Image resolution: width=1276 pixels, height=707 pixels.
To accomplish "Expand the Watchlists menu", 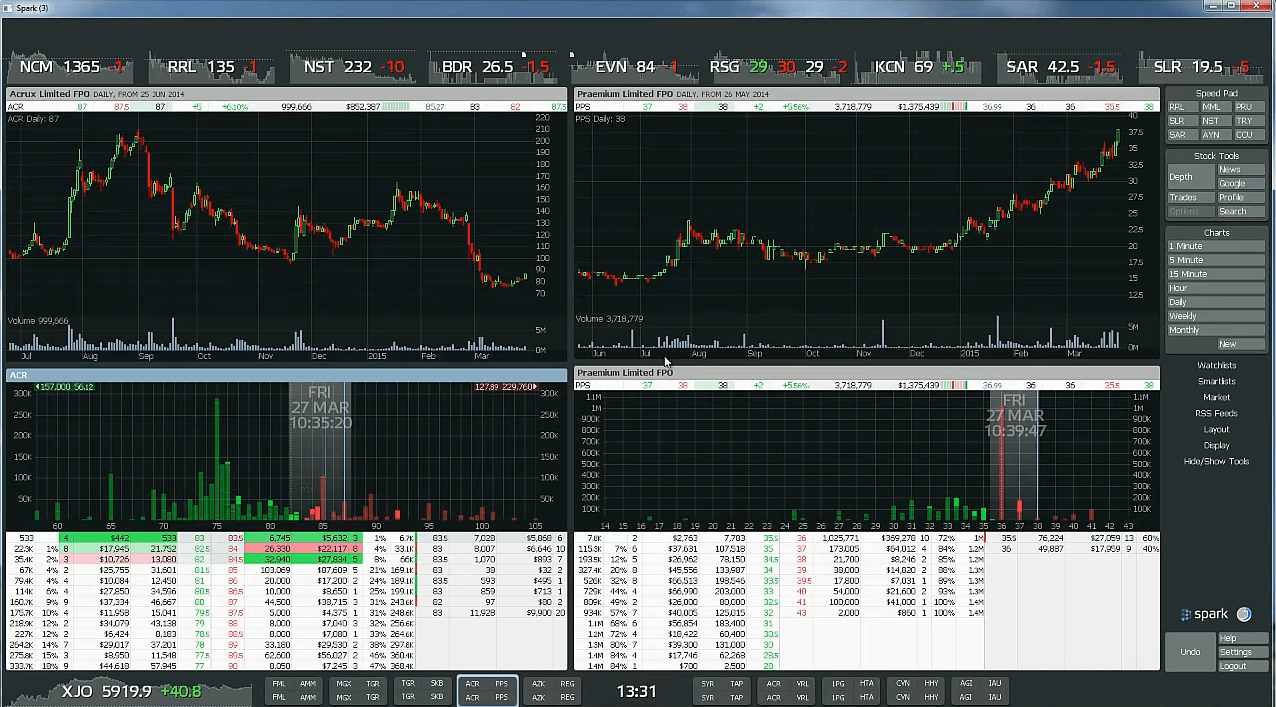I will (1216, 365).
